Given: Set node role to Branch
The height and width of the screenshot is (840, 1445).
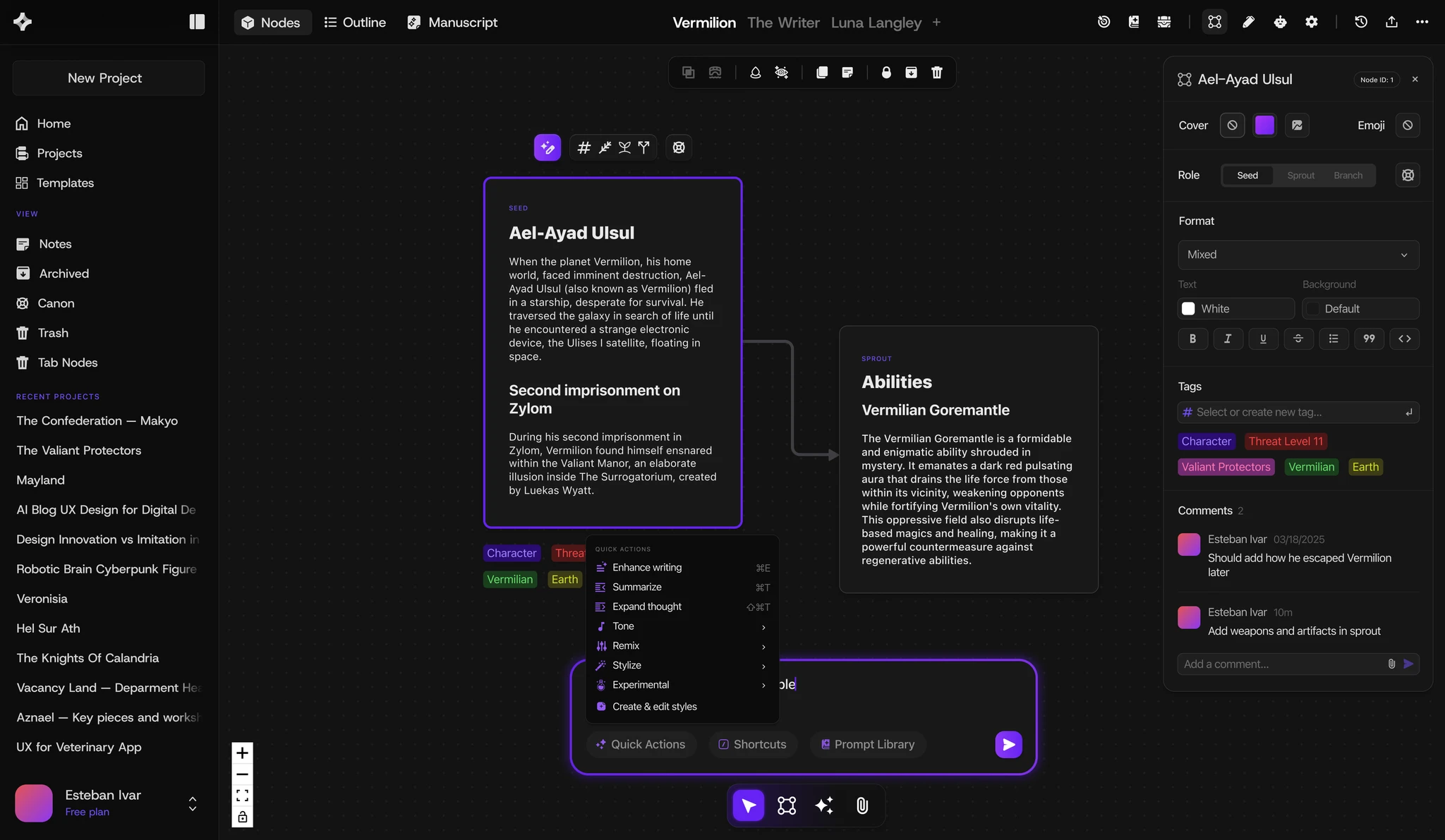Looking at the screenshot, I should pyautogui.click(x=1348, y=175).
